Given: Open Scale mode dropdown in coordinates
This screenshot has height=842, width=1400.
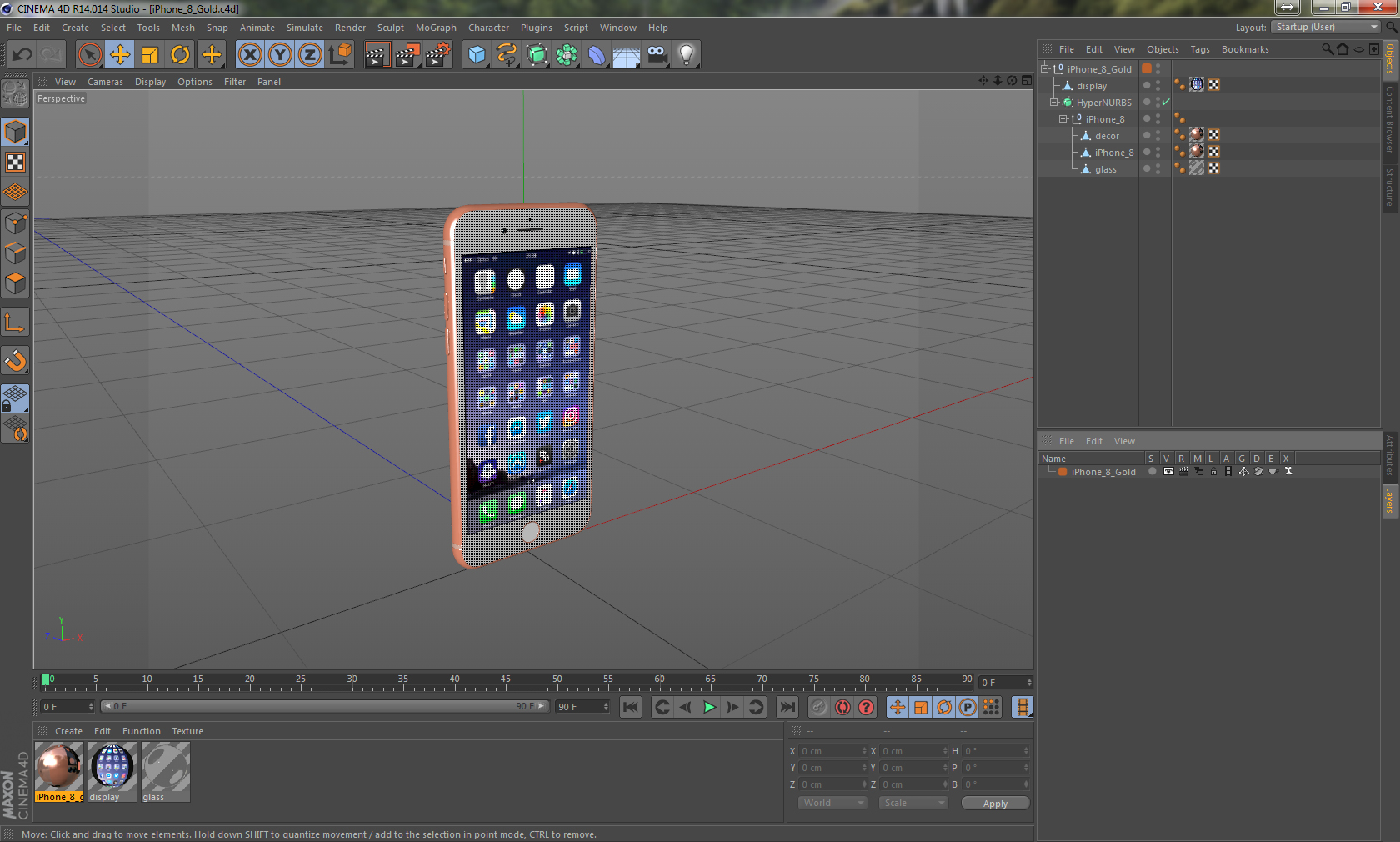Looking at the screenshot, I should [x=913, y=803].
